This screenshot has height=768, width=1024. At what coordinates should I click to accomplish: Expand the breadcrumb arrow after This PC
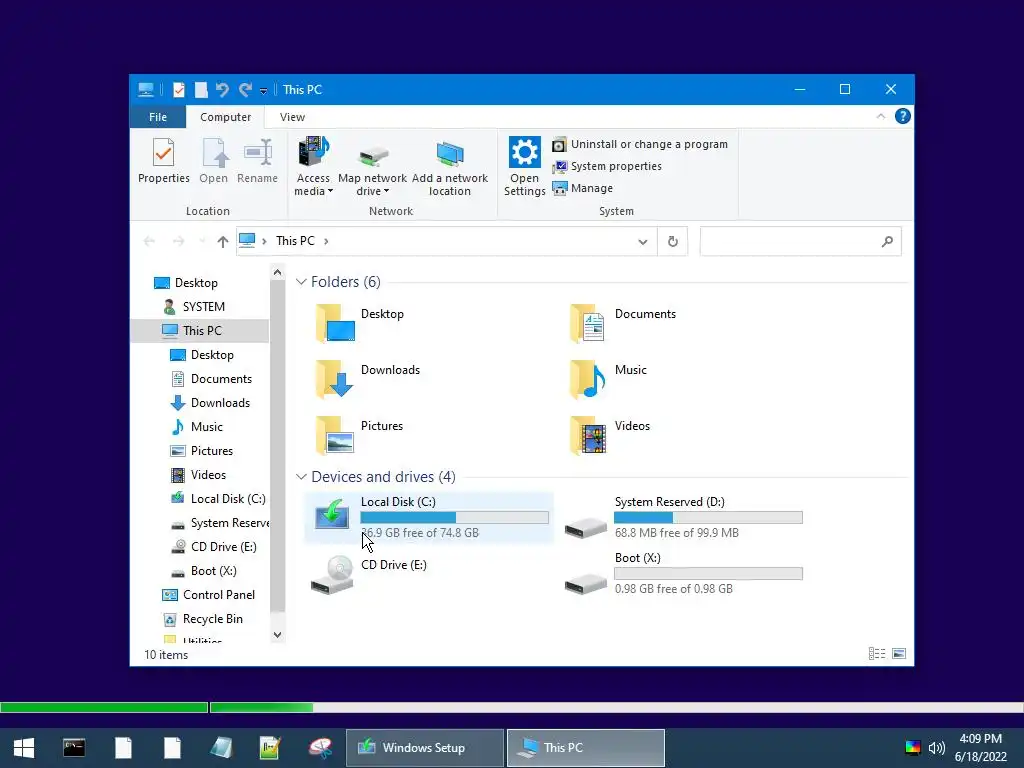pos(326,242)
